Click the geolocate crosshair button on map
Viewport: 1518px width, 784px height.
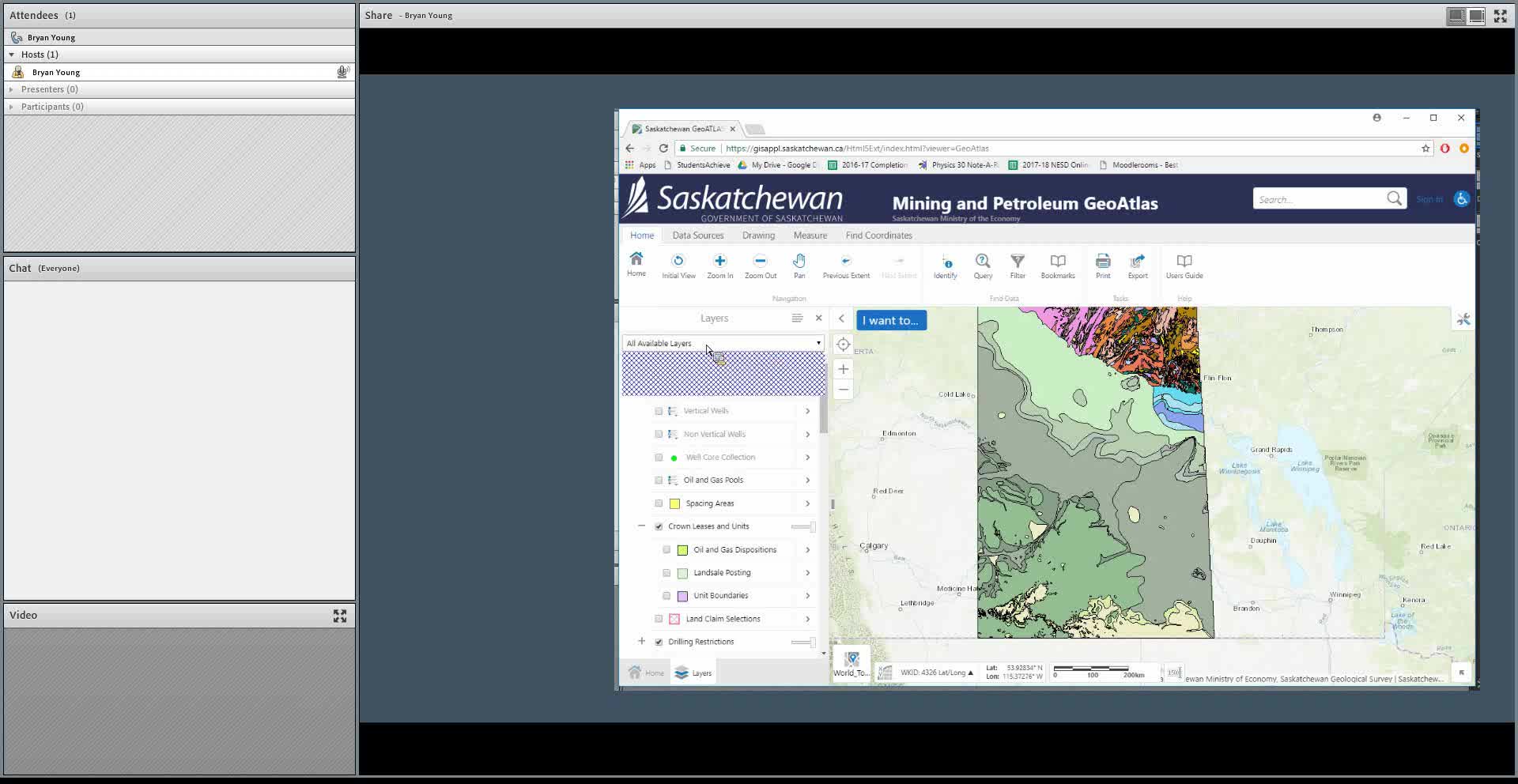click(844, 345)
